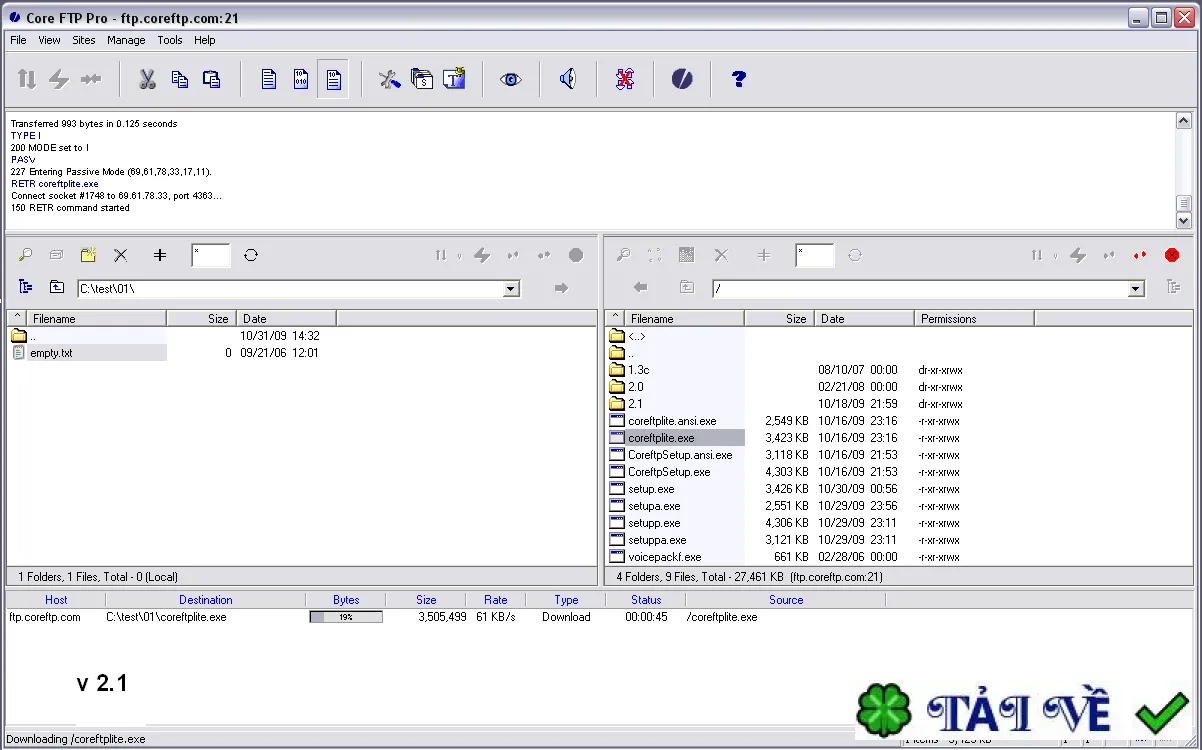The image size is (1202, 750).
Task: Click the local pane plus icon
Action: [x=160, y=256]
